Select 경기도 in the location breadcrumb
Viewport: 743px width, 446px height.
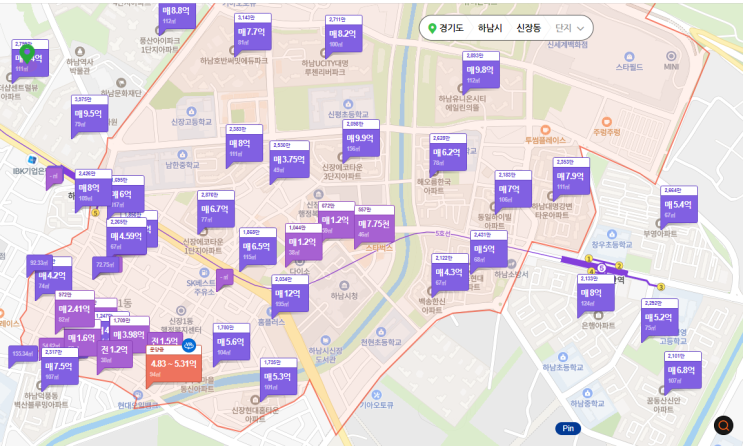(x=451, y=28)
